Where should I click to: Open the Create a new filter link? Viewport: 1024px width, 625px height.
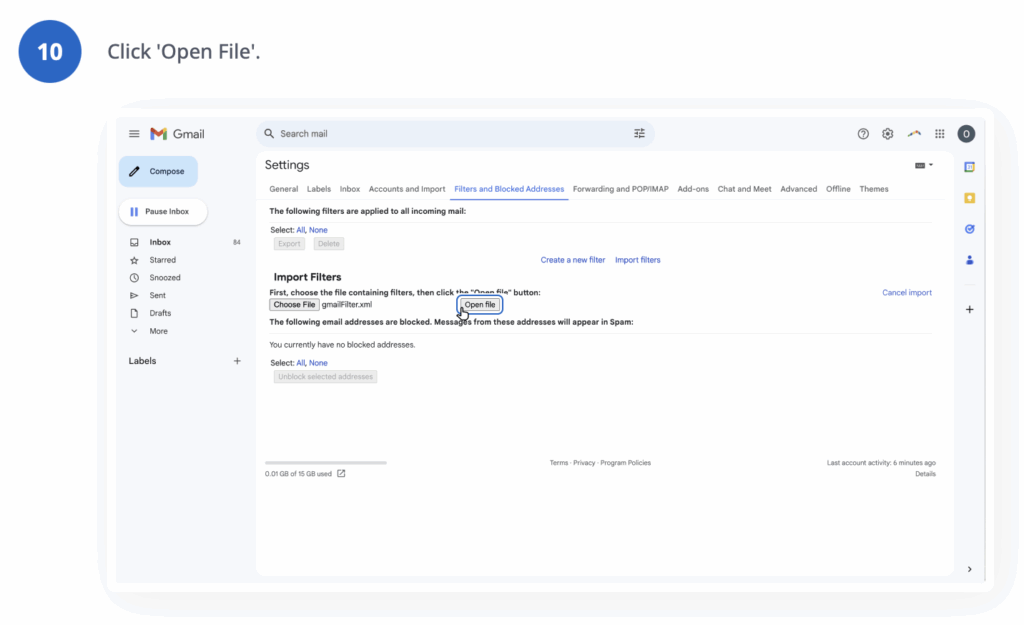pos(573,259)
